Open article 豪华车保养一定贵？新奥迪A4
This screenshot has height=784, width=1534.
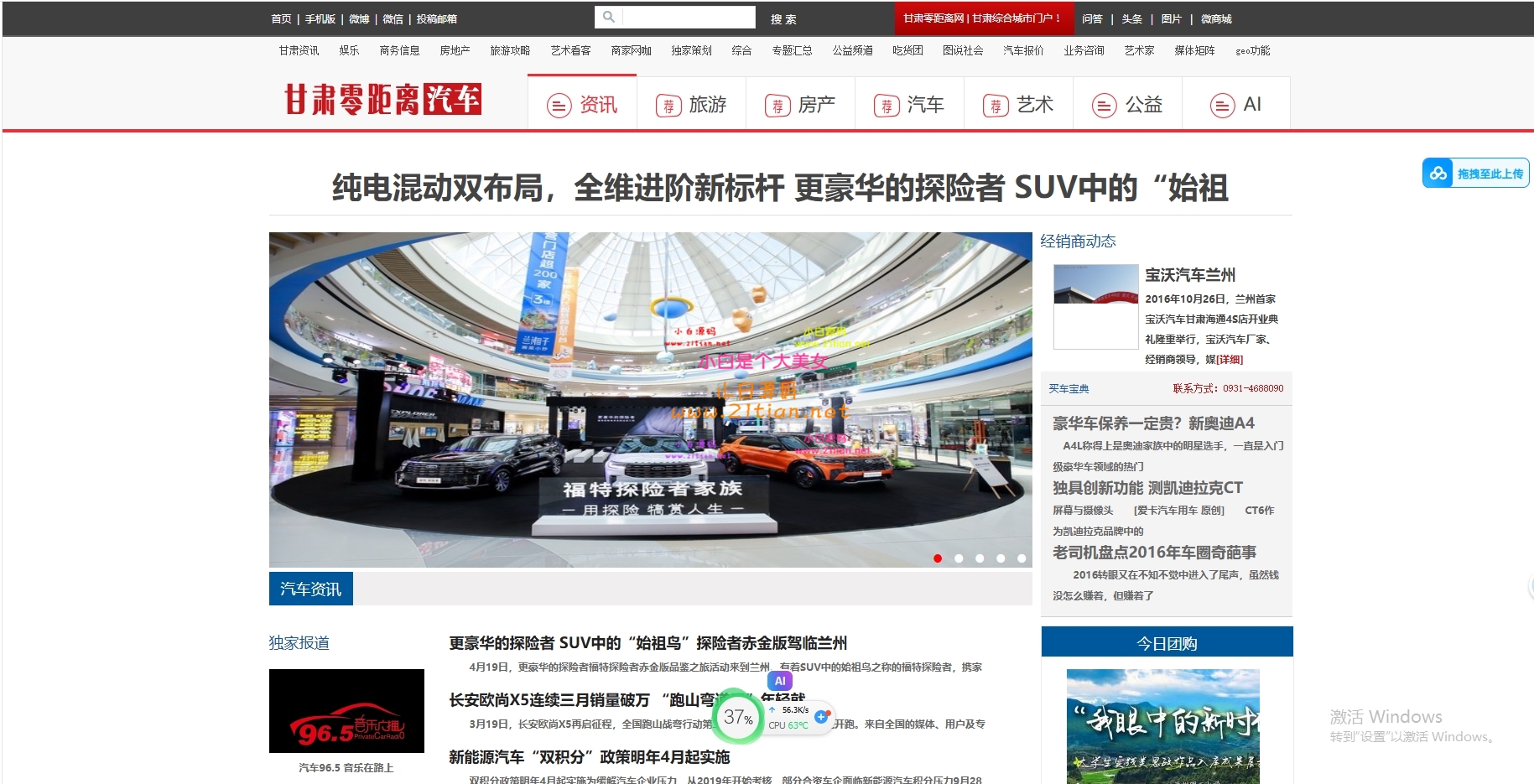[1153, 423]
